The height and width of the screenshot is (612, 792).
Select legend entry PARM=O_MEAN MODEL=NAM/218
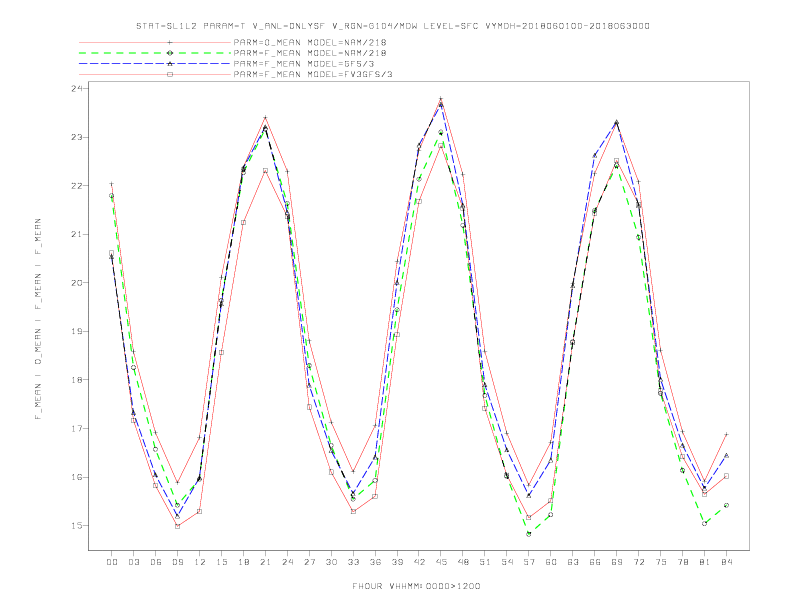tap(310, 42)
